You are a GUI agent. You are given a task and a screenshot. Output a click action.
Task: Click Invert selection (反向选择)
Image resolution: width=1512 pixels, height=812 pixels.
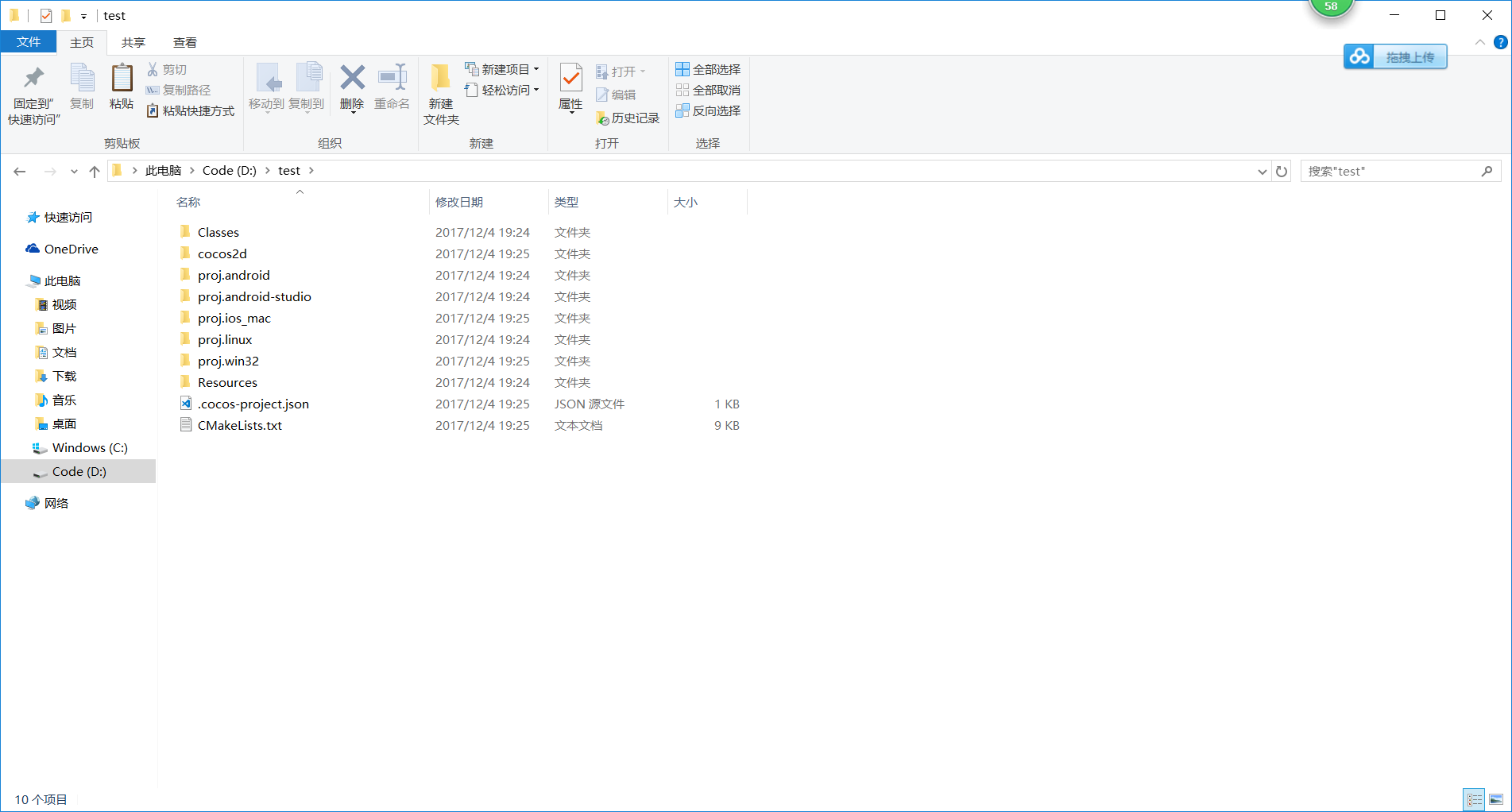708,111
